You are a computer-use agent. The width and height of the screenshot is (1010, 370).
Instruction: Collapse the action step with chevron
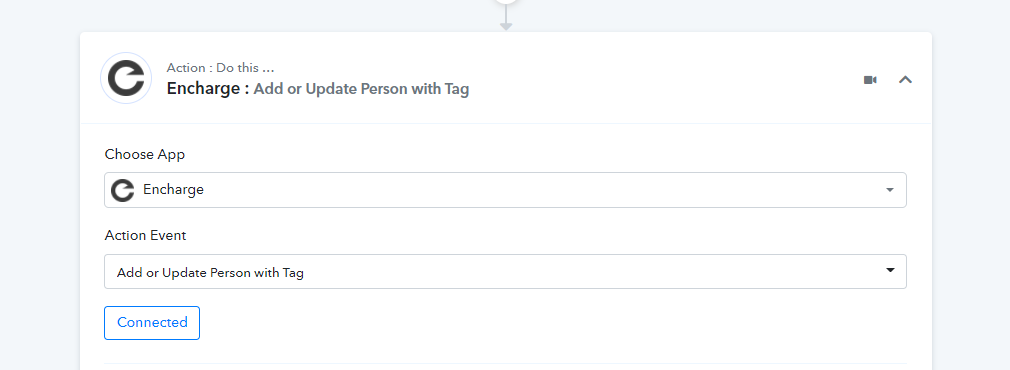[905, 80]
